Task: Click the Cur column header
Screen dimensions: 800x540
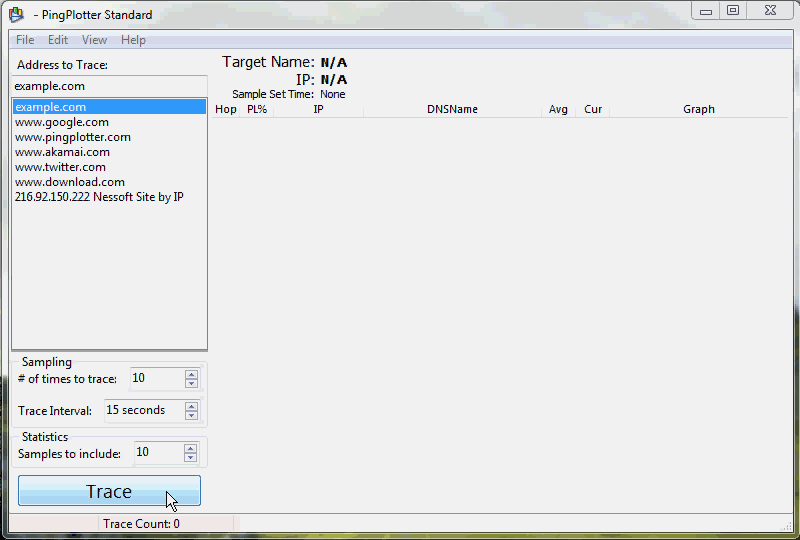Action: [593, 109]
